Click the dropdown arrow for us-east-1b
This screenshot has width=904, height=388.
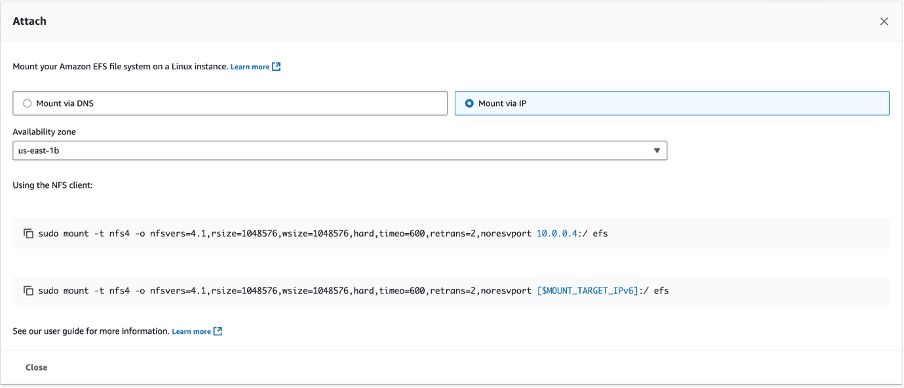(657, 150)
